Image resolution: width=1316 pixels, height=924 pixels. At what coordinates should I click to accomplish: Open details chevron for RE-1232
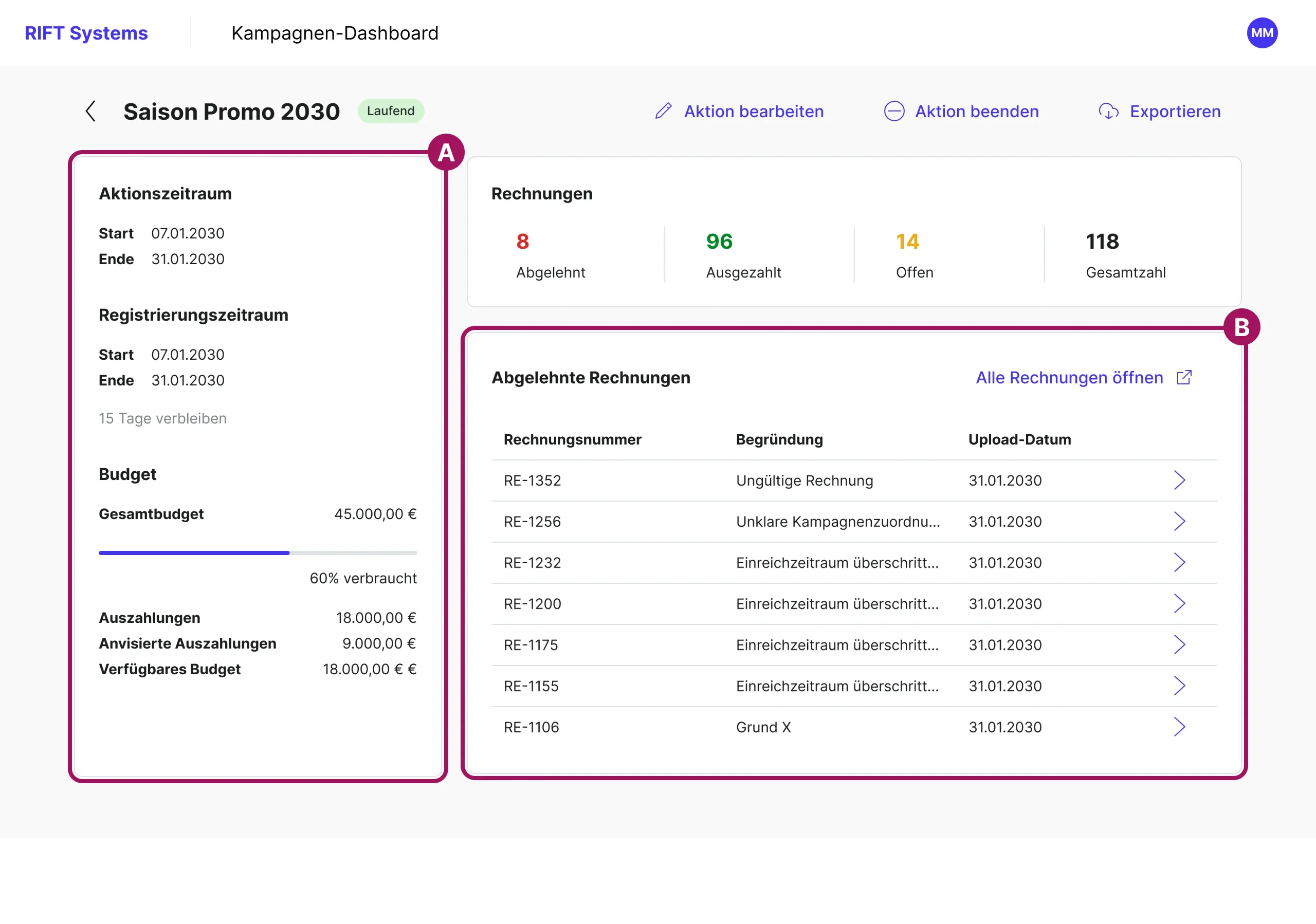[x=1179, y=563]
